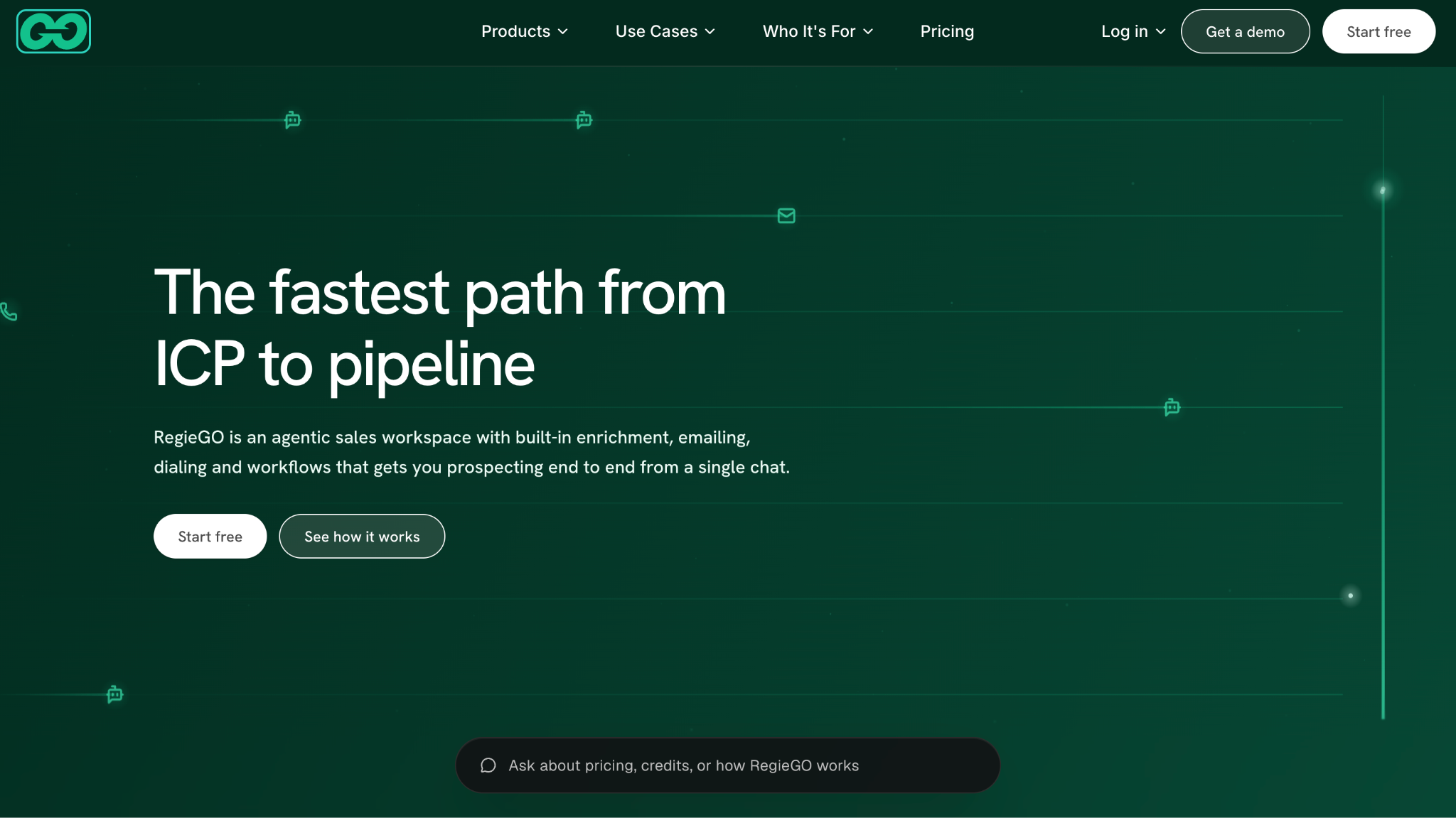Expand the Log in dropdown

tap(1133, 31)
